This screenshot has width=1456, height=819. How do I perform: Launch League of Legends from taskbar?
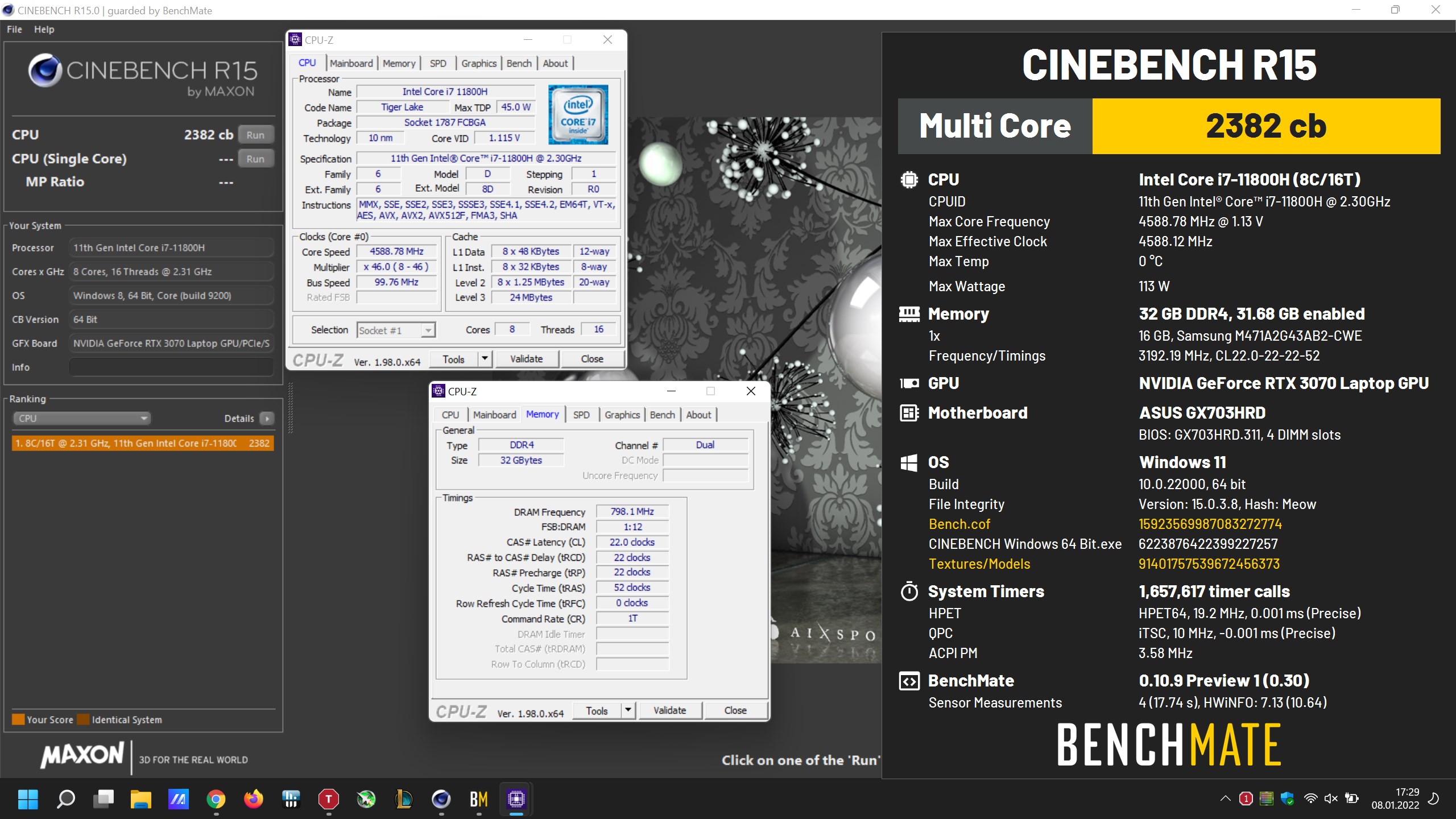pyautogui.click(x=404, y=799)
